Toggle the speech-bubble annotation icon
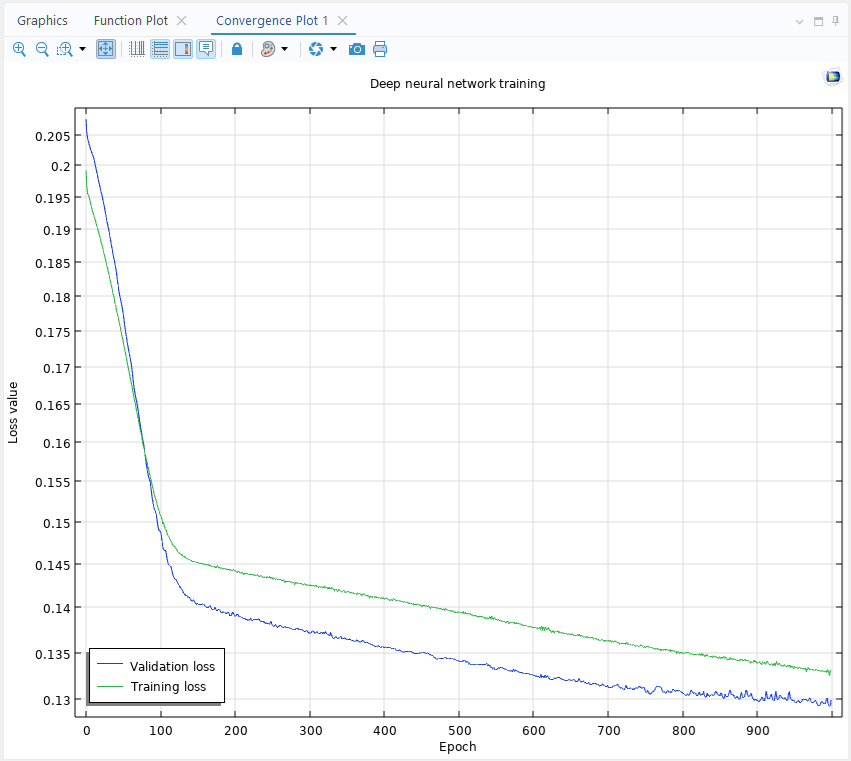 (206, 49)
